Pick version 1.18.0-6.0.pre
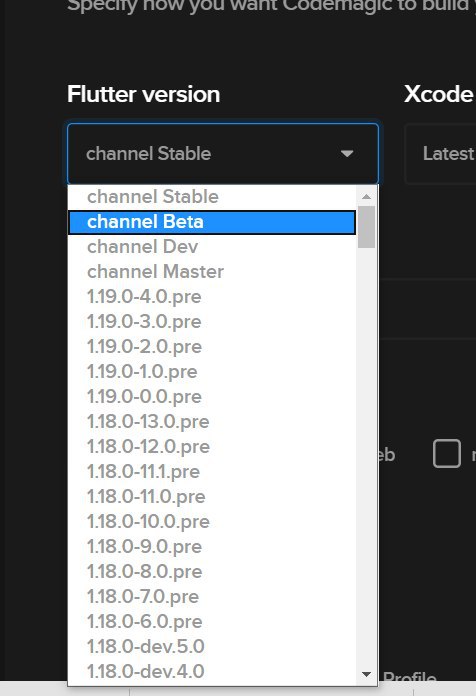The image size is (476, 696). (x=212, y=621)
